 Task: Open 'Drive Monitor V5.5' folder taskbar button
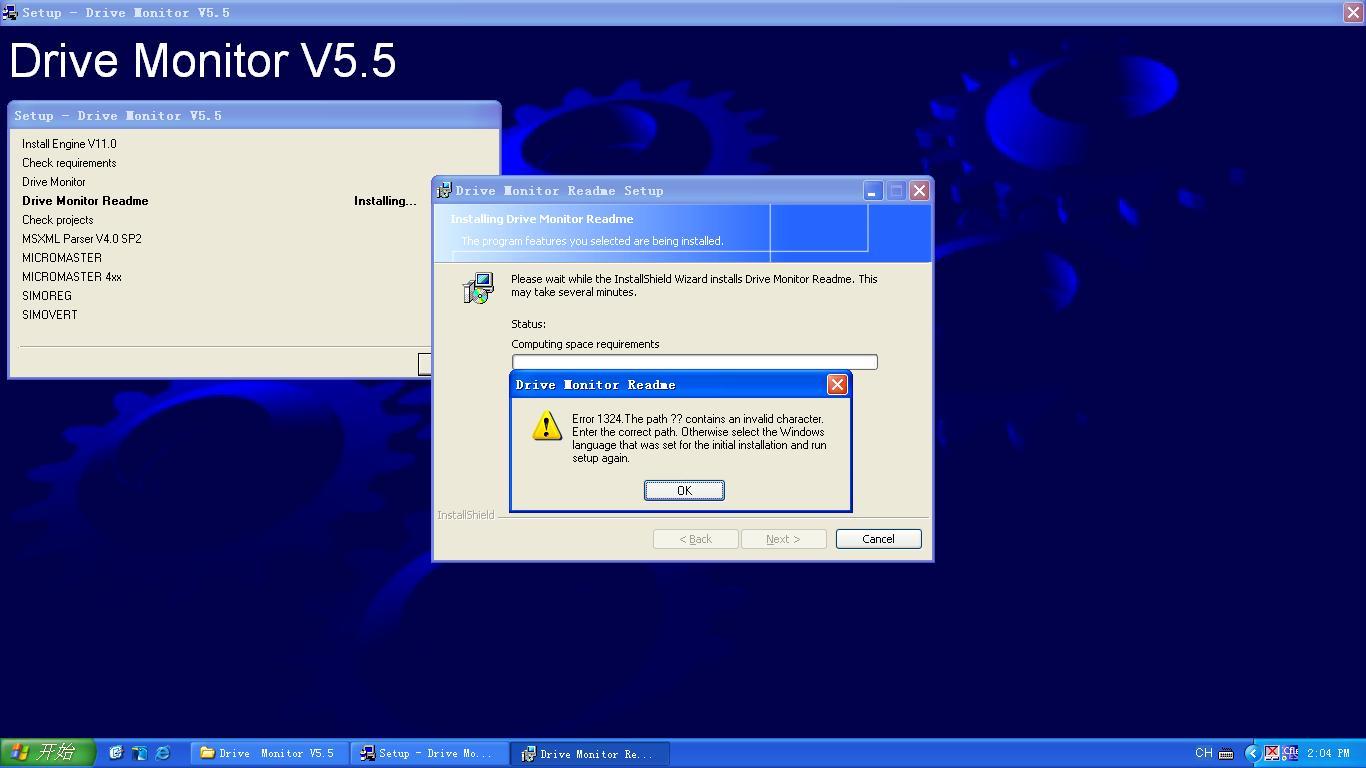[269, 754]
